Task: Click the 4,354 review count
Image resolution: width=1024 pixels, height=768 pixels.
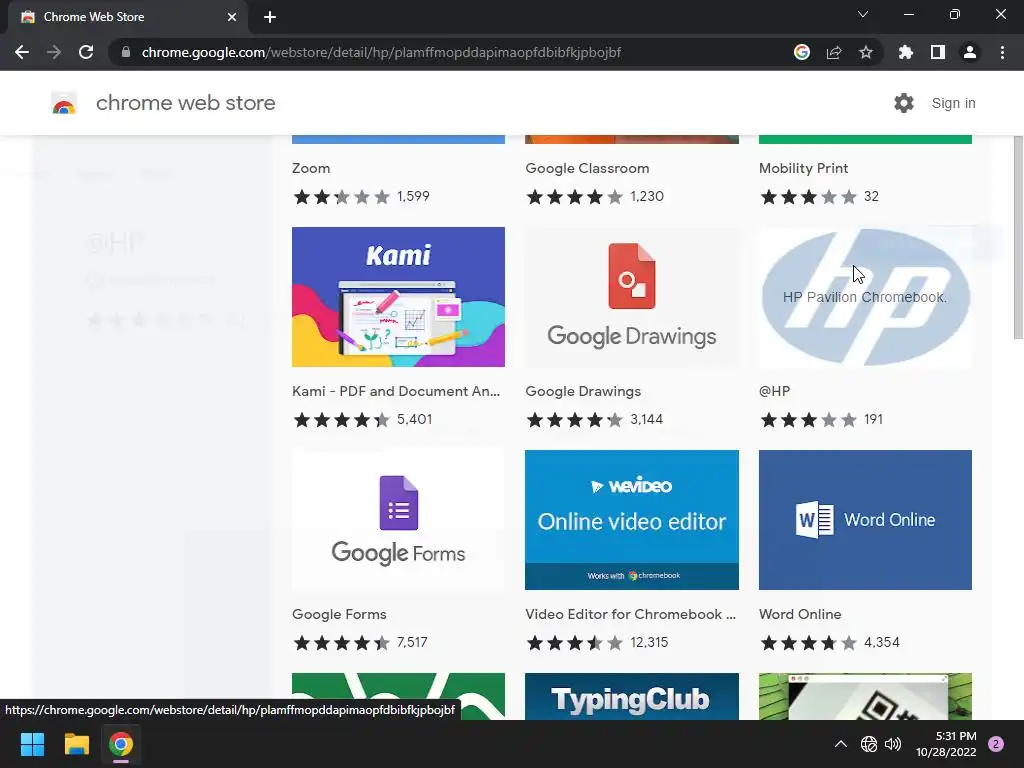Action: click(882, 643)
